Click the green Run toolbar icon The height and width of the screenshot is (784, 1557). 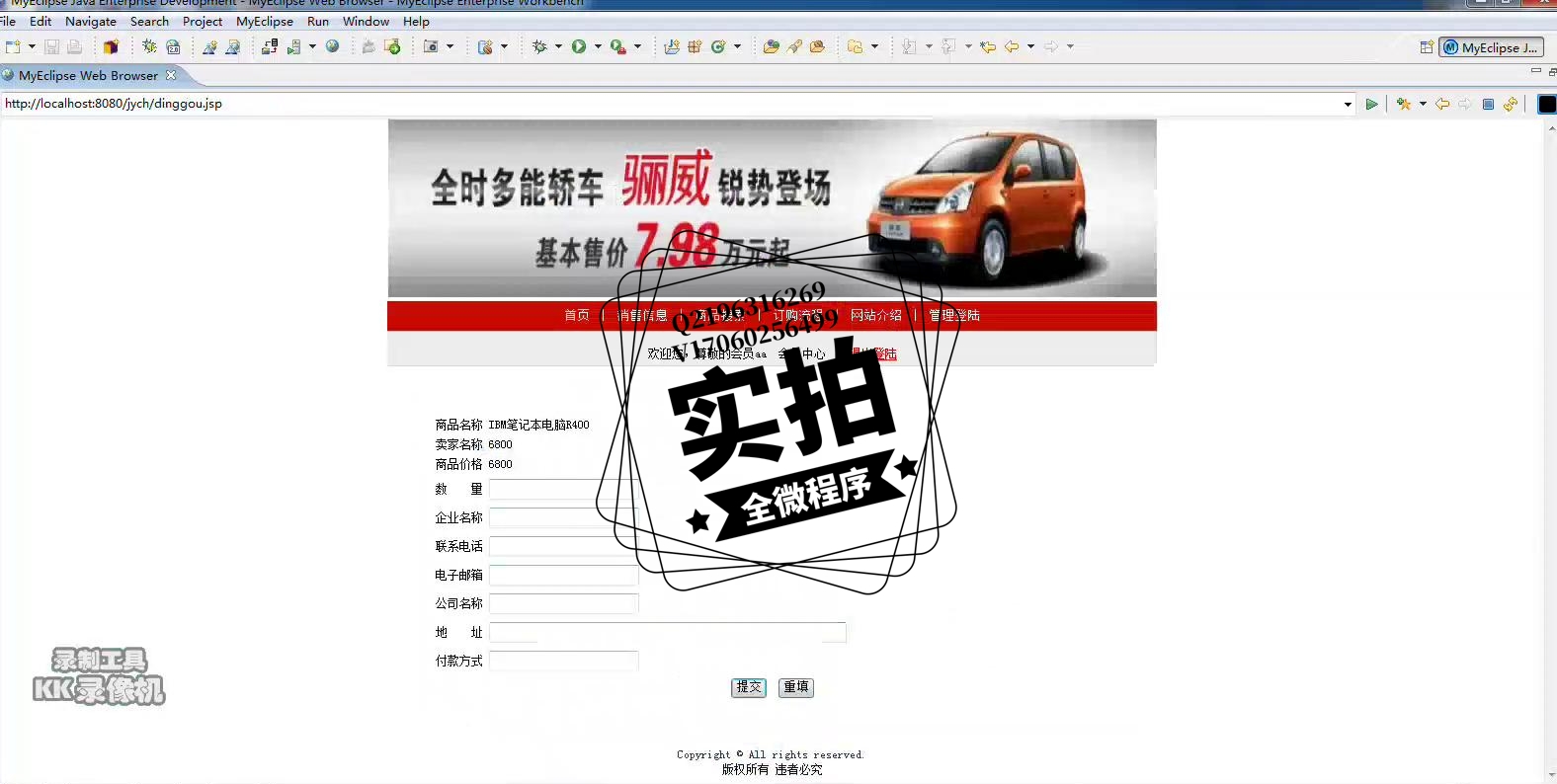[x=579, y=46]
